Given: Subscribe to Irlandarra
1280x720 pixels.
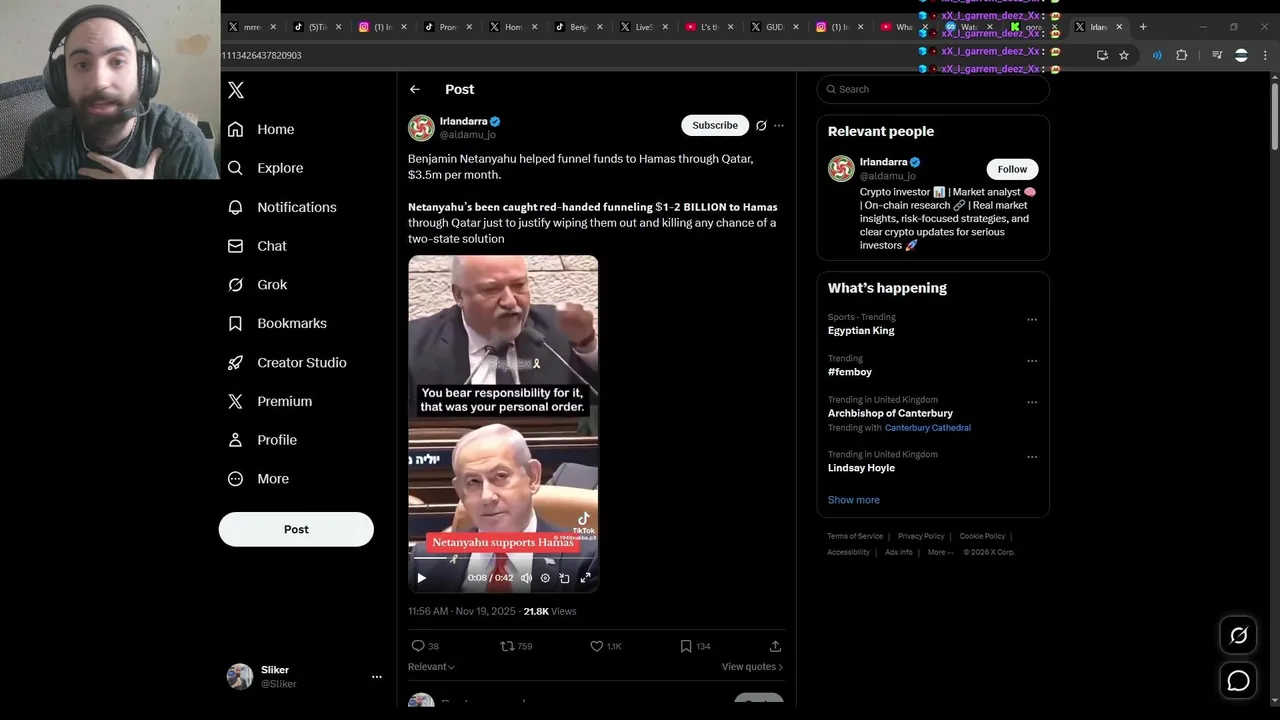Looking at the screenshot, I should coord(715,125).
